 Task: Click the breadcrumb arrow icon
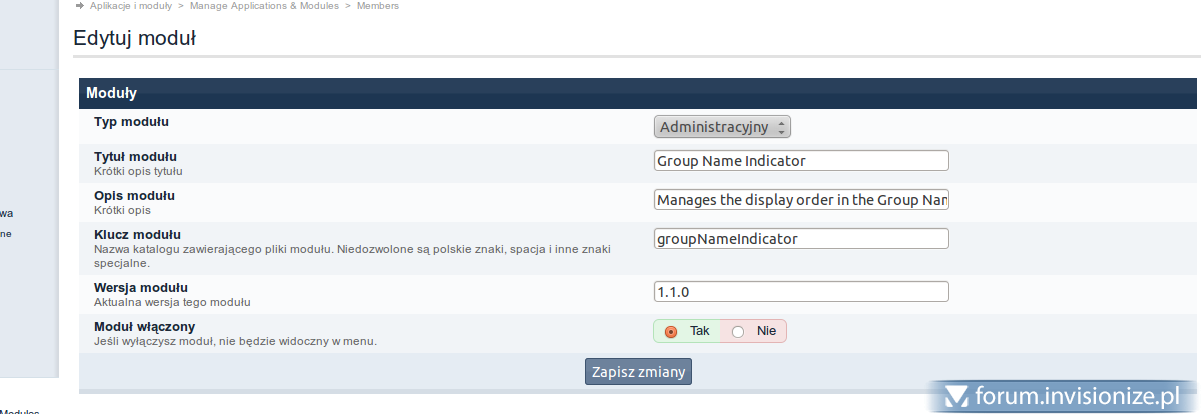click(79, 6)
